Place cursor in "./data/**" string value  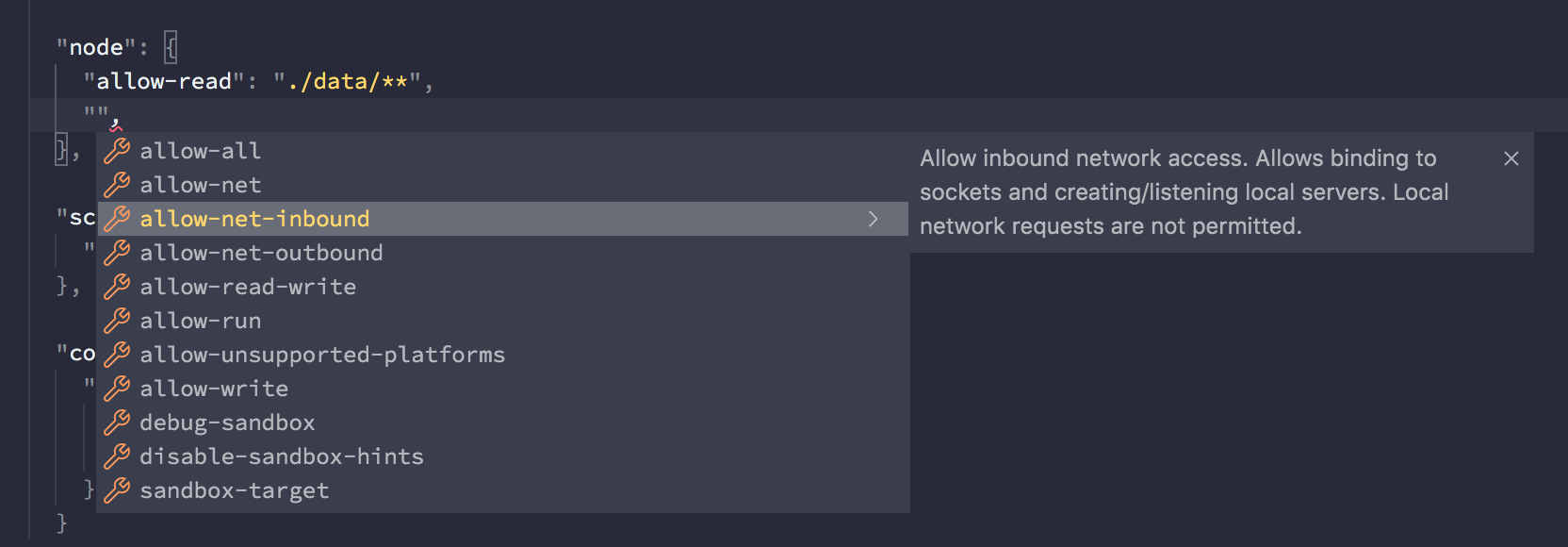[348, 82]
